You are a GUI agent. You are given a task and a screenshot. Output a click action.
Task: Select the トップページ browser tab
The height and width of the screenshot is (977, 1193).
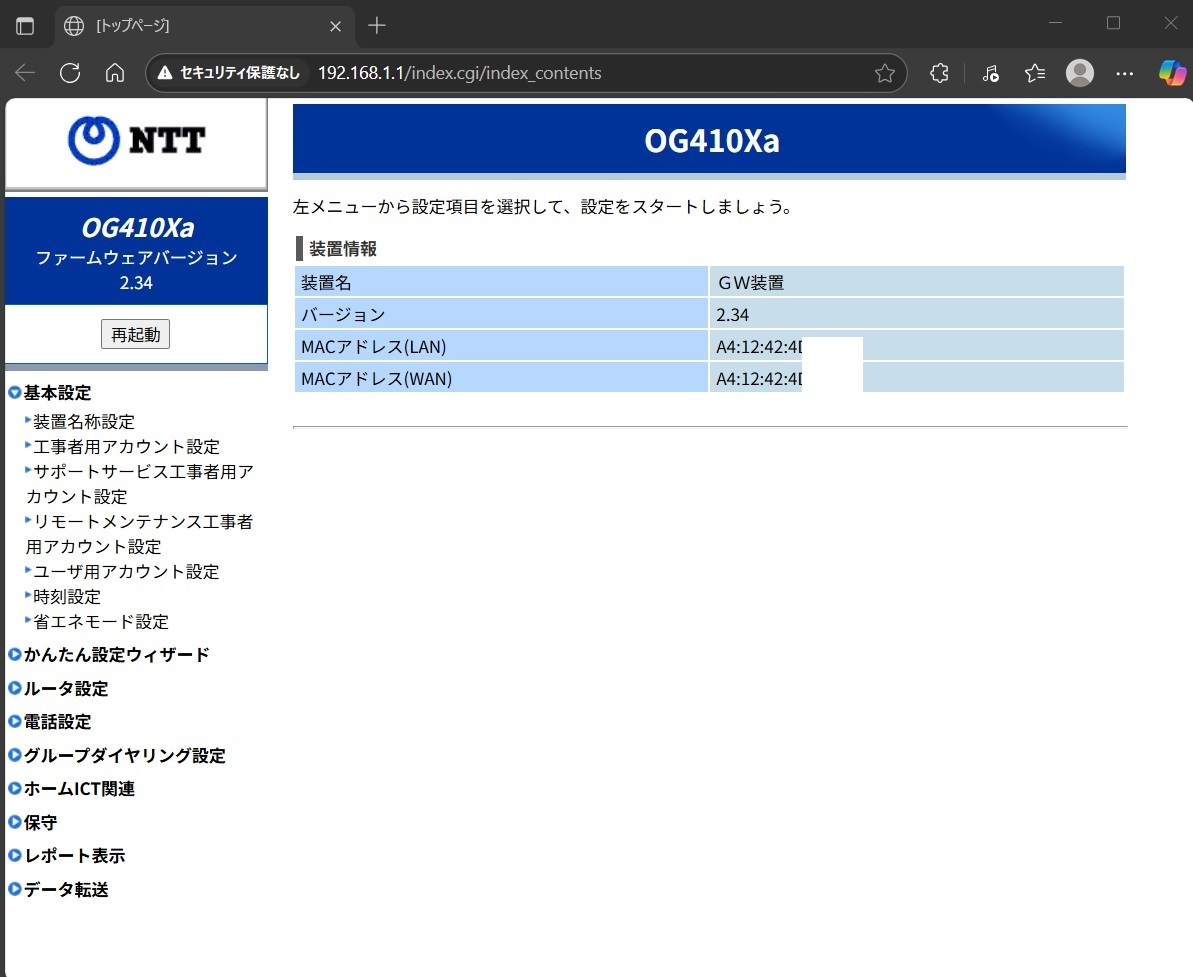pyautogui.click(x=205, y=27)
